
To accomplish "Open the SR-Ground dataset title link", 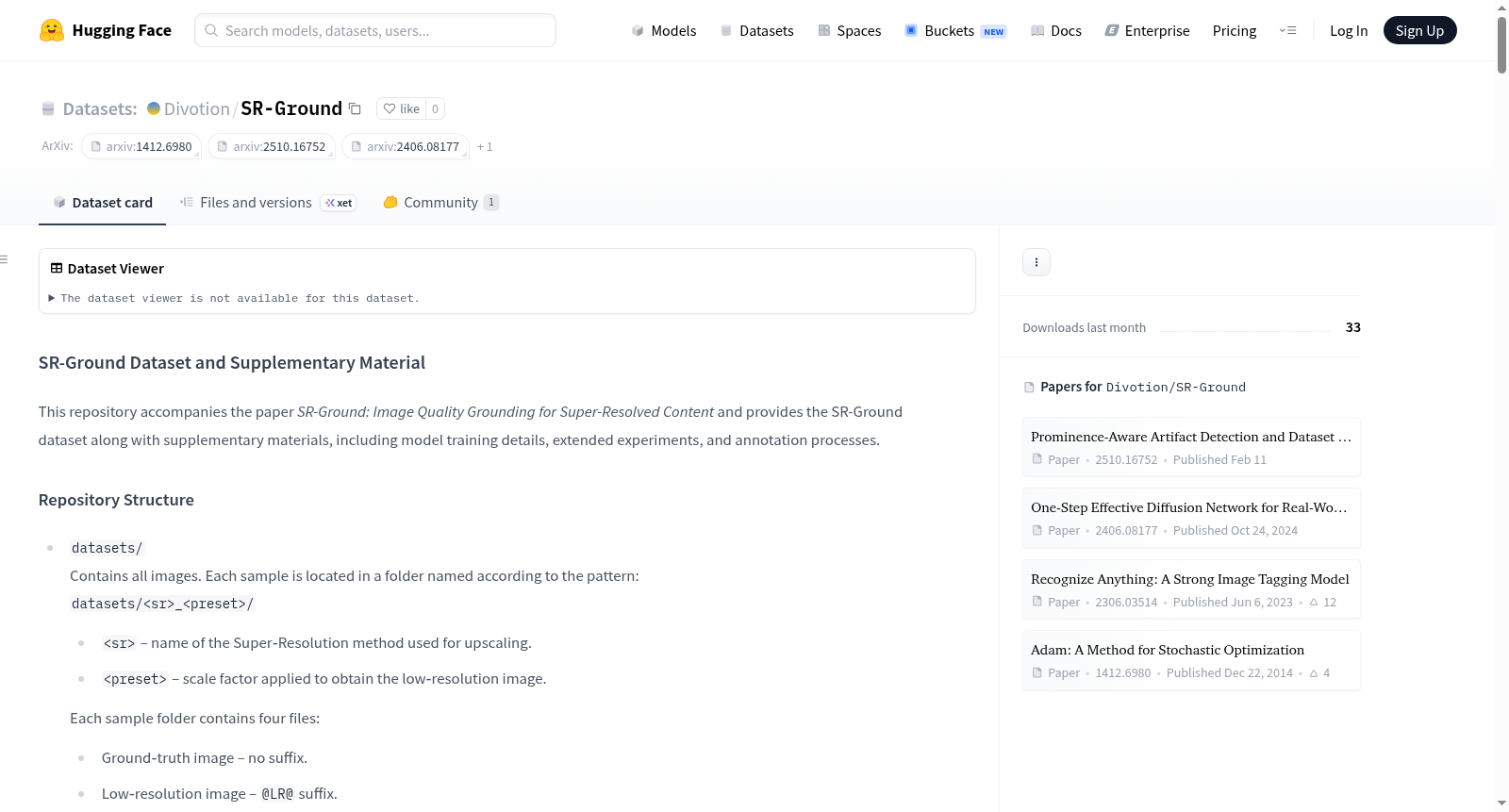I will 291,108.
